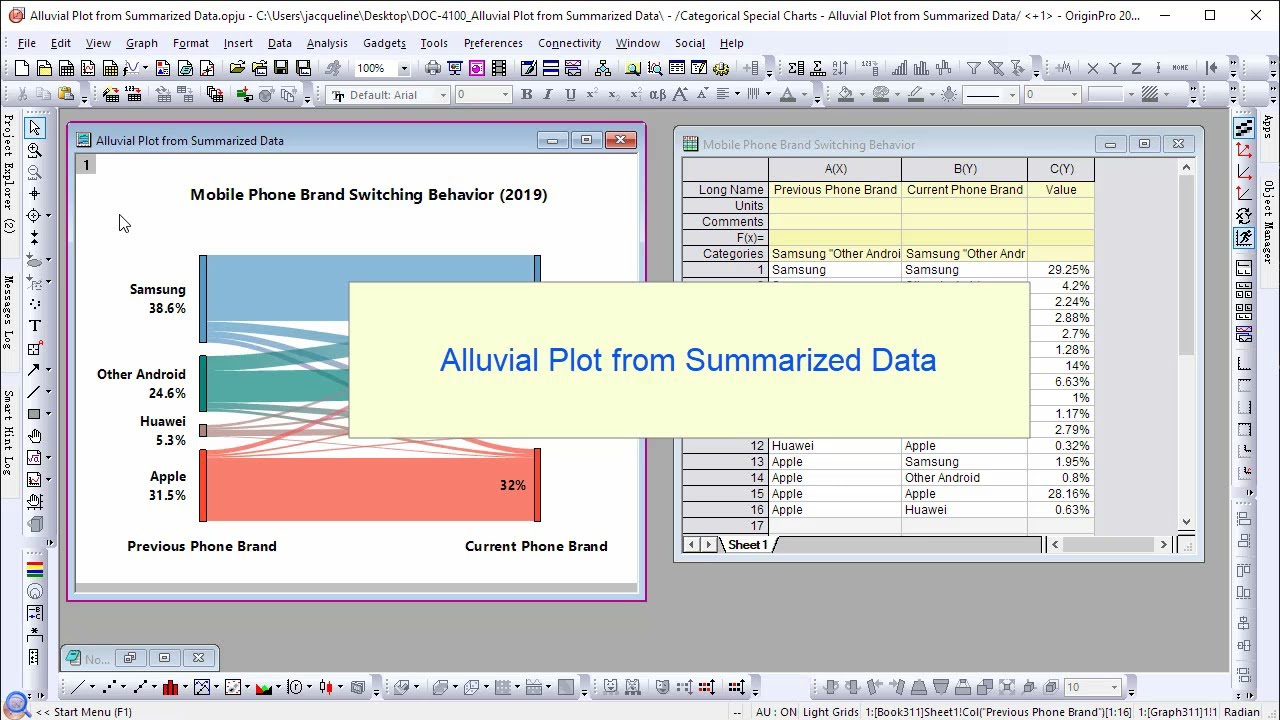Click the Increase Font Size icon
Screen dimensions: 1280x720
(680, 94)
